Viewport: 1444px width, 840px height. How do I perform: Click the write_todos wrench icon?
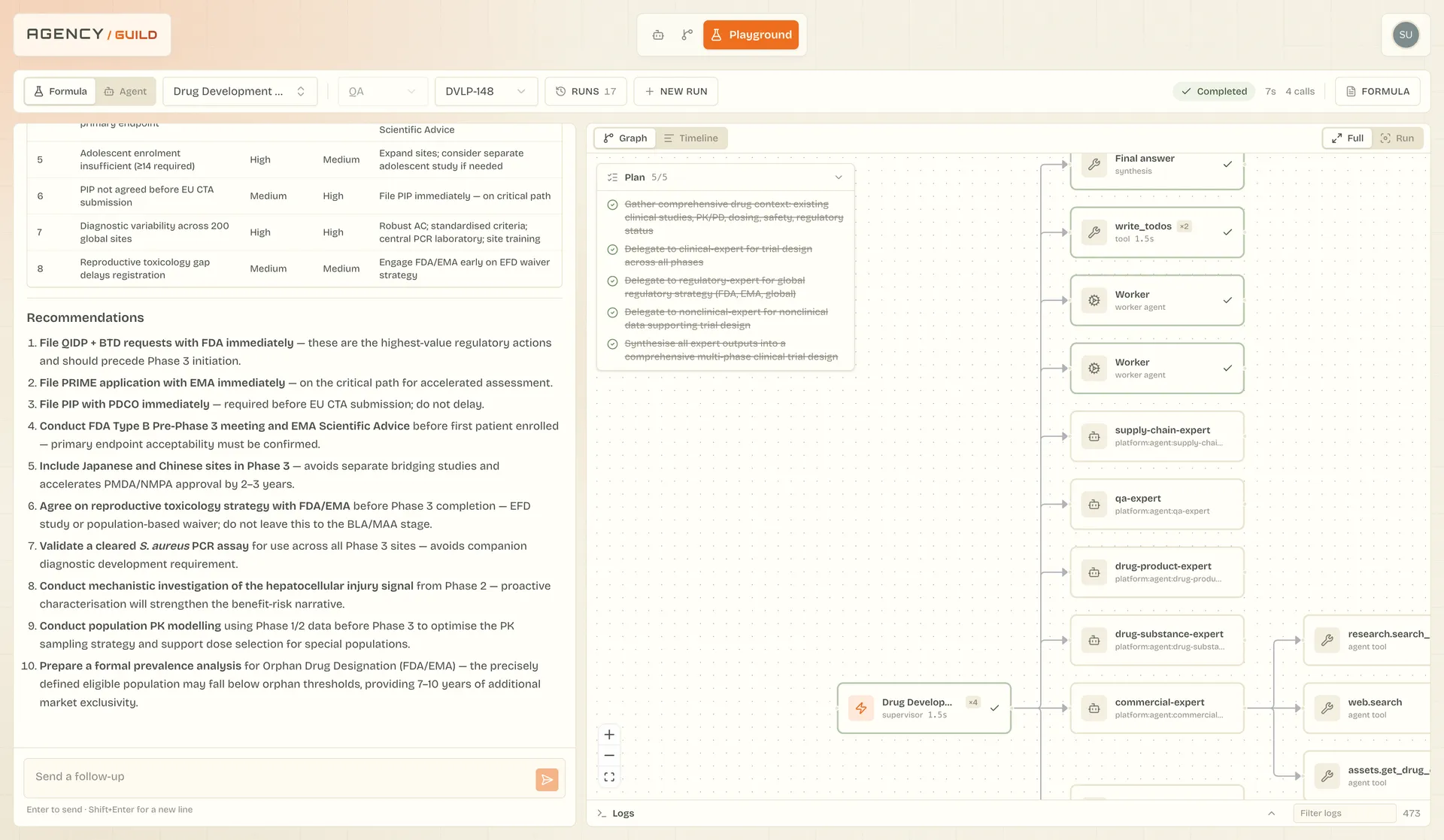coord(1094,232)
